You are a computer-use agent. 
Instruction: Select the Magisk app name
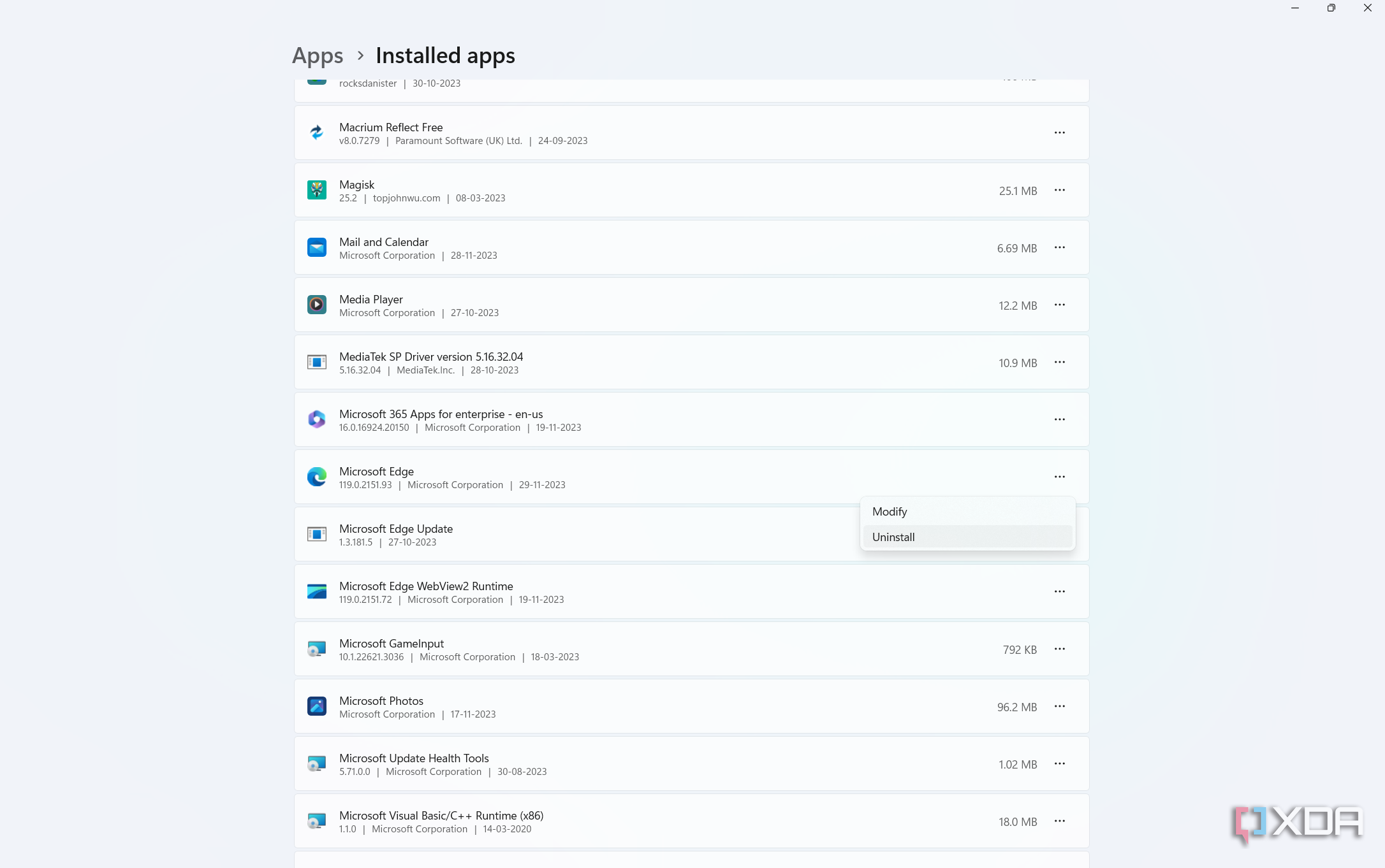356,185
